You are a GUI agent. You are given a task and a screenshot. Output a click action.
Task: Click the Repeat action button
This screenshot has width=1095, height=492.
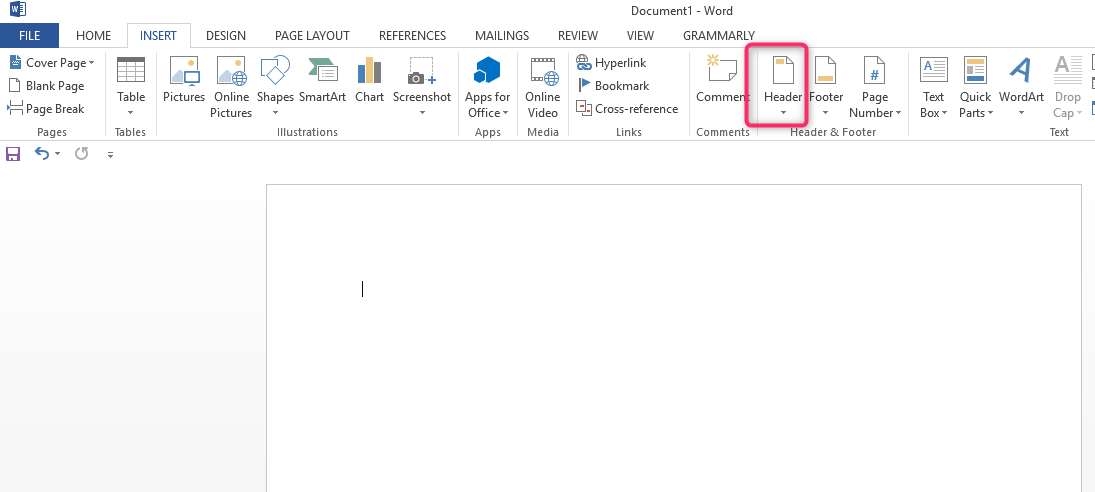click(82, 154)
